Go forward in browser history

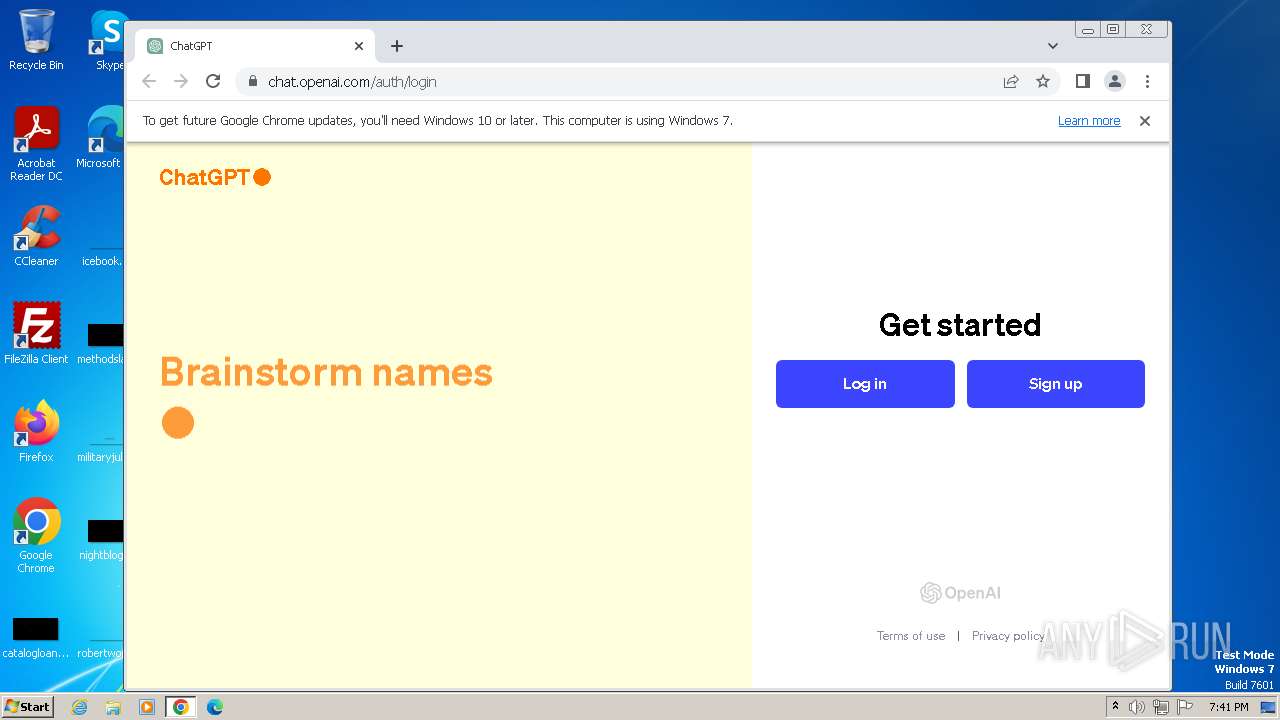tap(181, 82)
